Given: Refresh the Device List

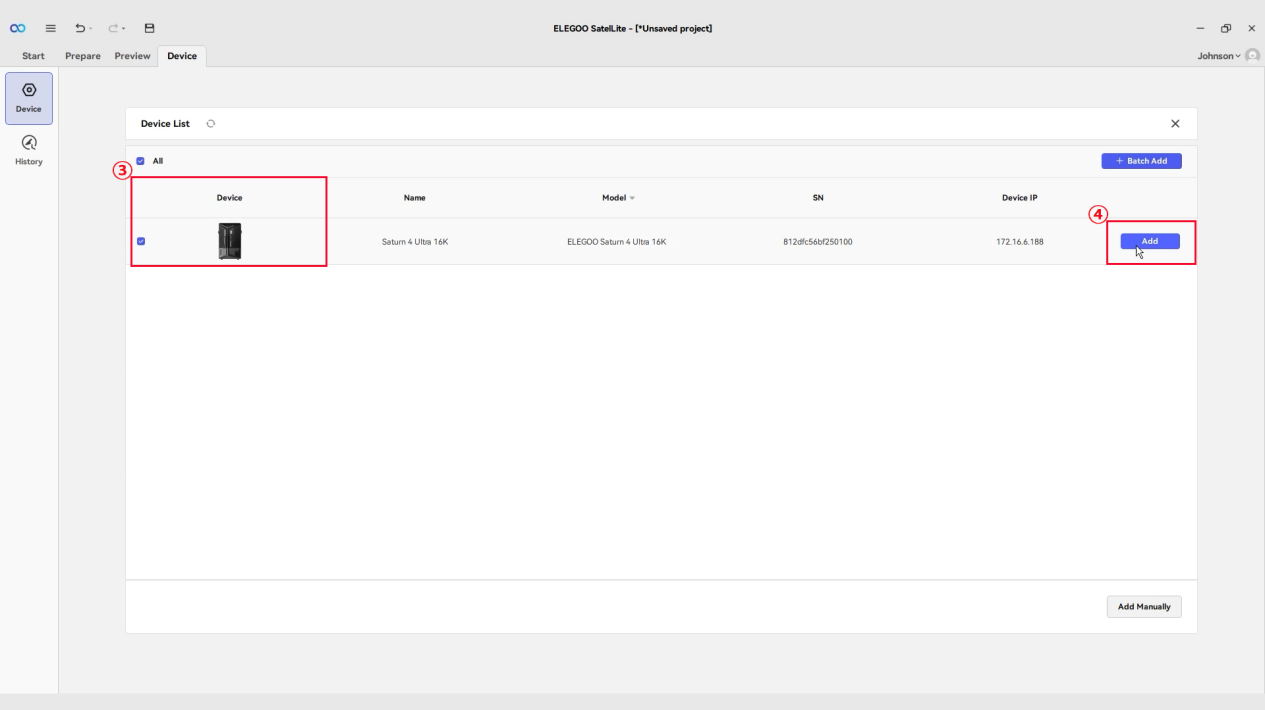Looking at the screenshot, I should click(211, 124).
